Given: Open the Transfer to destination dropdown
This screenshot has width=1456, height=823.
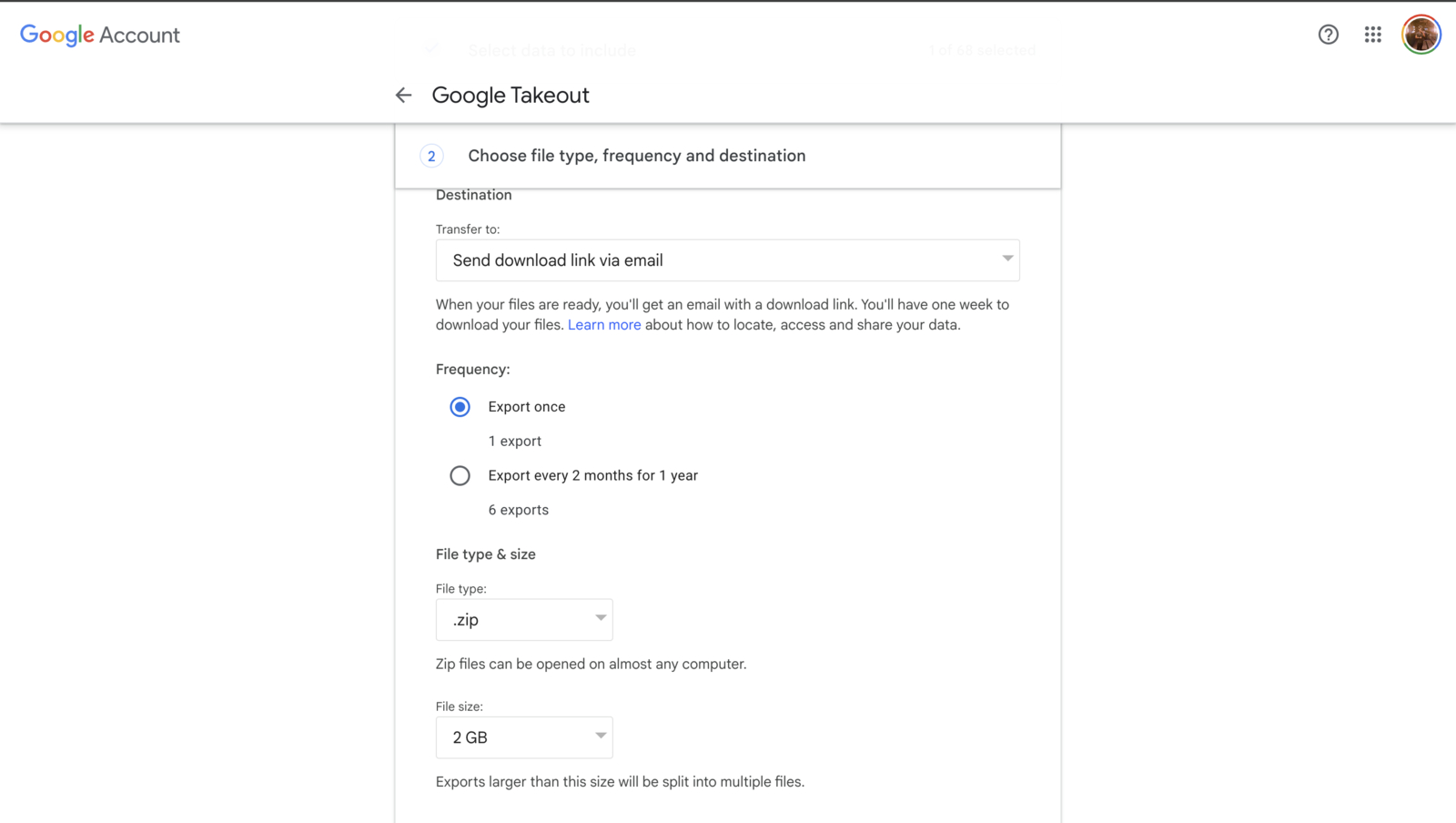Looking at the screenshot, I should click(x=727, y=260).
